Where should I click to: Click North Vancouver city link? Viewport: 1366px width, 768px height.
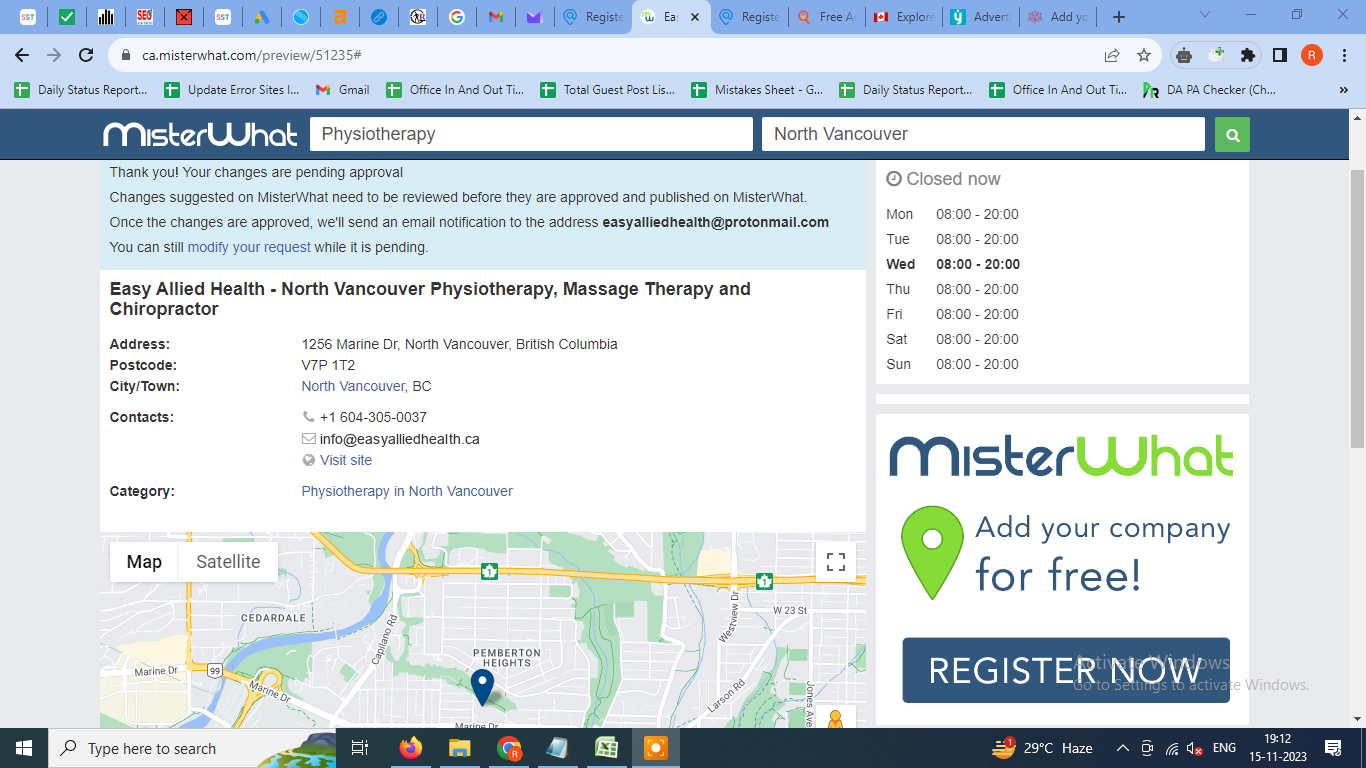354,386
